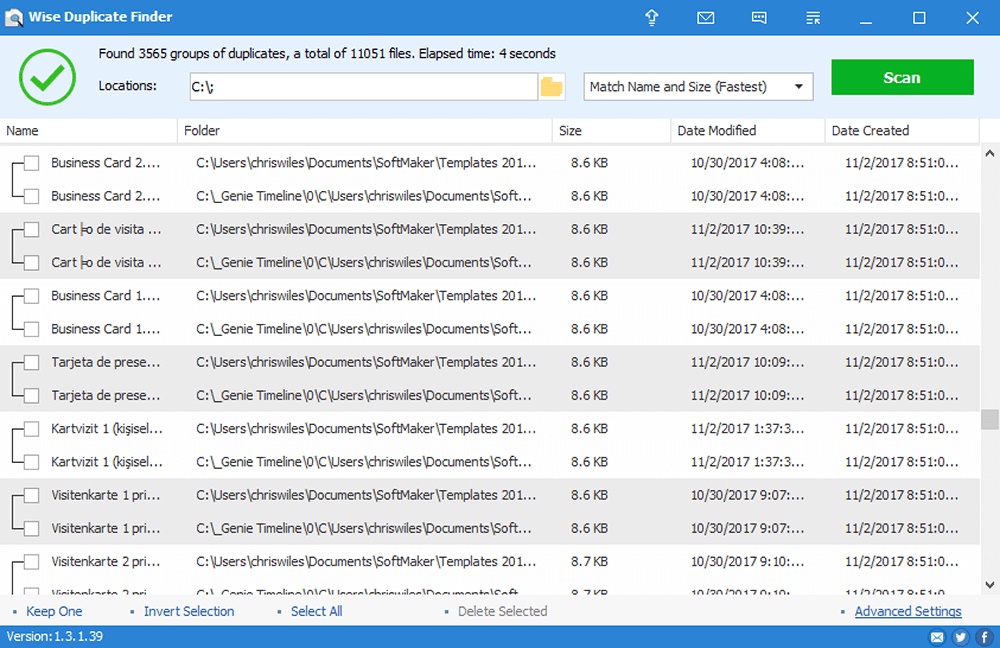This screenshot has width=1000, height=648.
Task: Sort by the Size column header
Action: [612, 131]
